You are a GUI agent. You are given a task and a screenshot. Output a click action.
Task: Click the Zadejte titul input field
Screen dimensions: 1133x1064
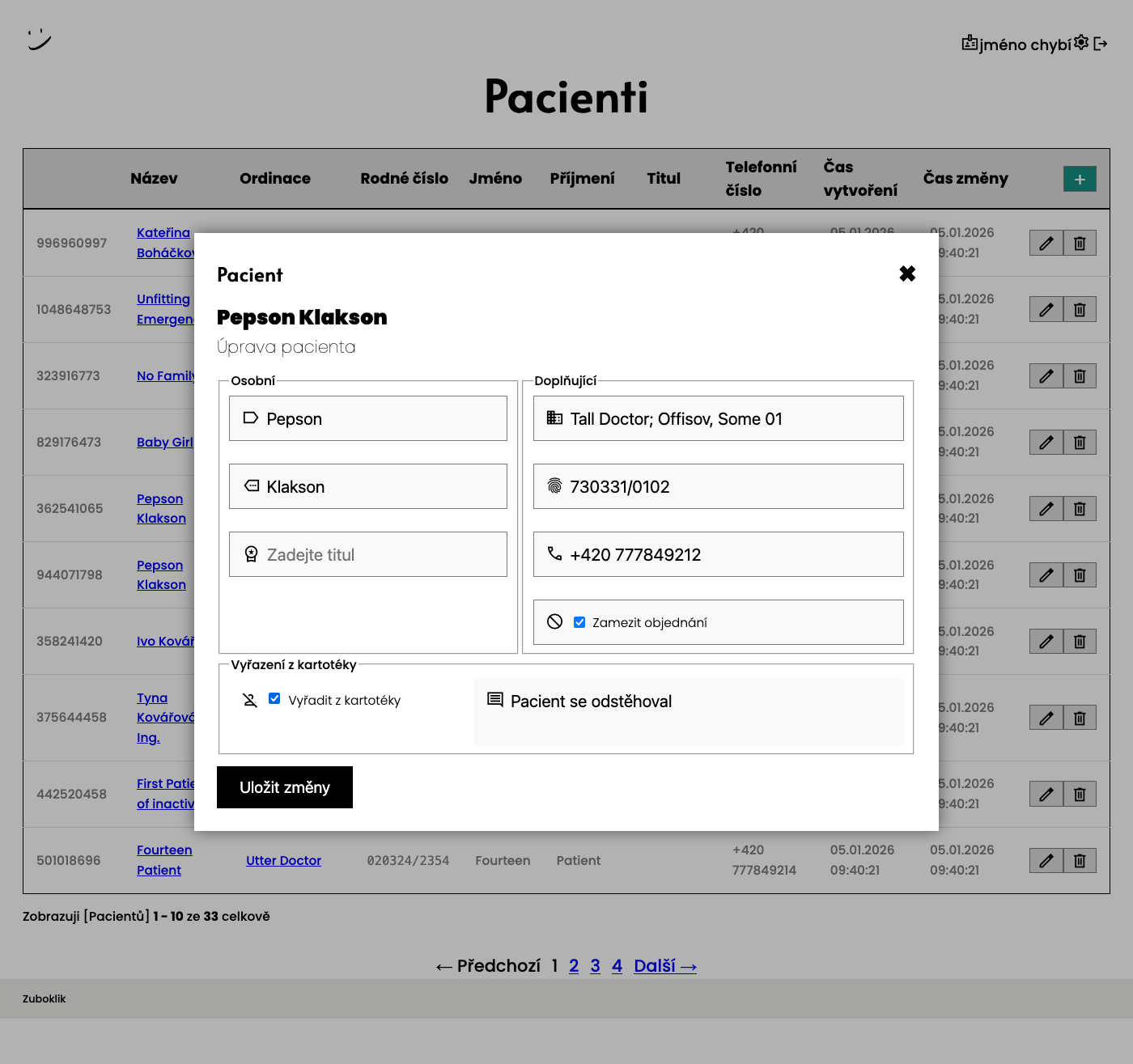click(x=368, y=554)
